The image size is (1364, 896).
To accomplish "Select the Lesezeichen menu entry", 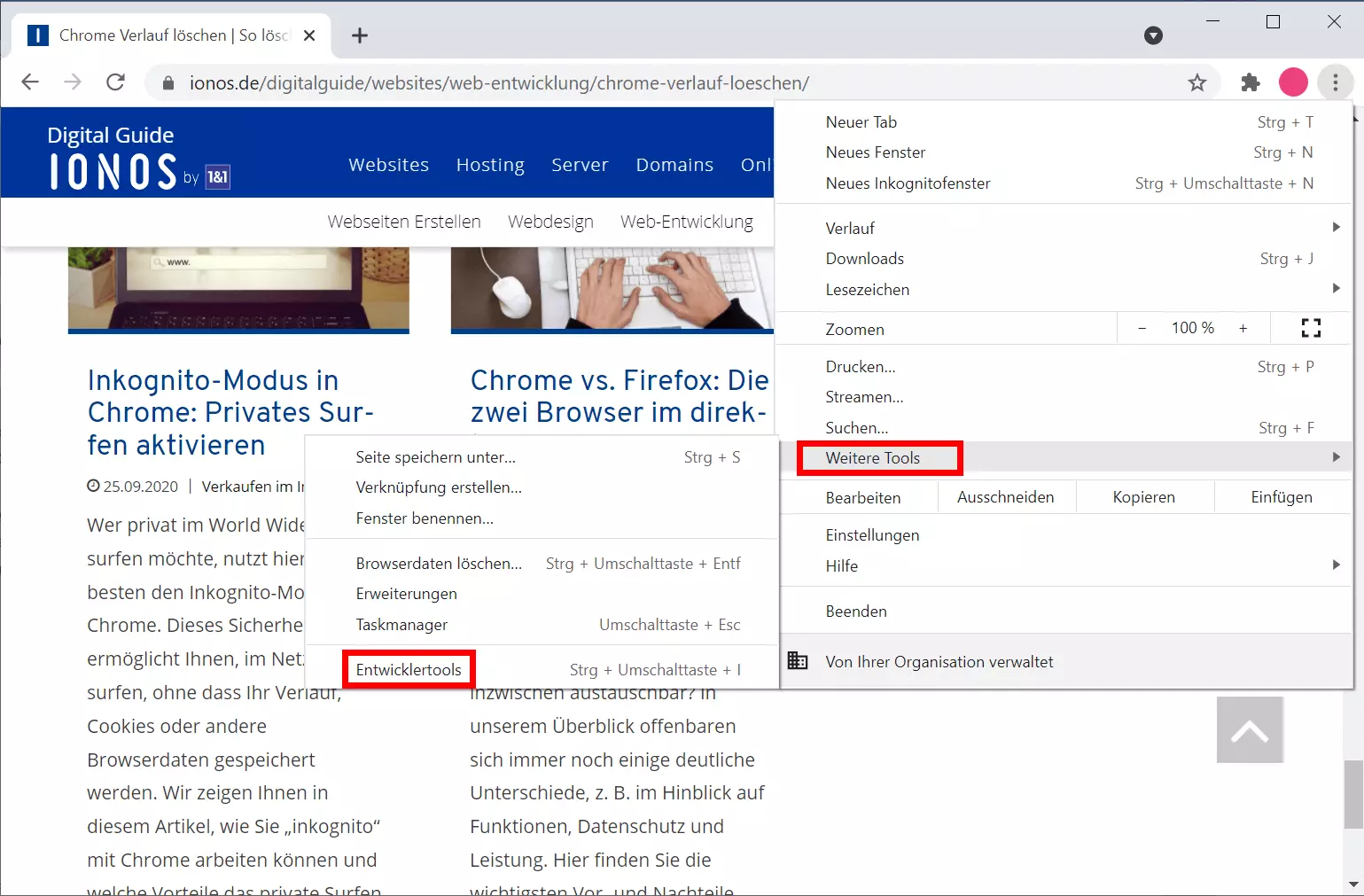I will click(x=1064, y=290).
